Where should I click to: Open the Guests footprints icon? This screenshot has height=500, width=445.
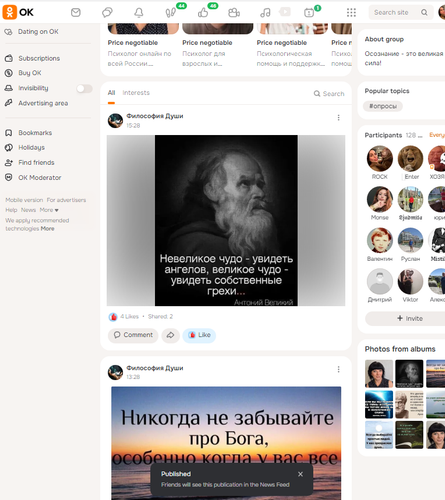tap(171, 13)
